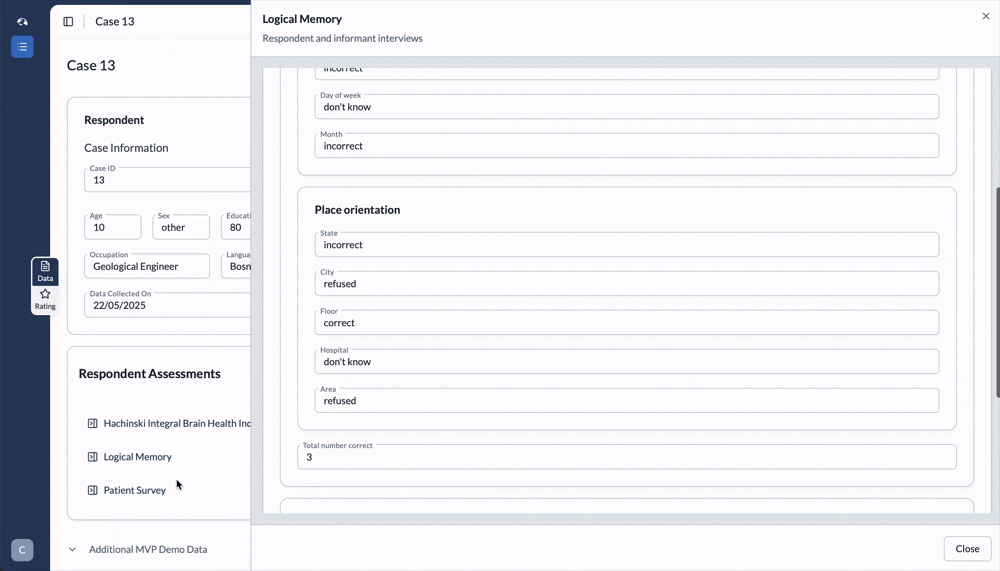
Task: Click the Area field showing refused
Action: (x=626, y=400)
